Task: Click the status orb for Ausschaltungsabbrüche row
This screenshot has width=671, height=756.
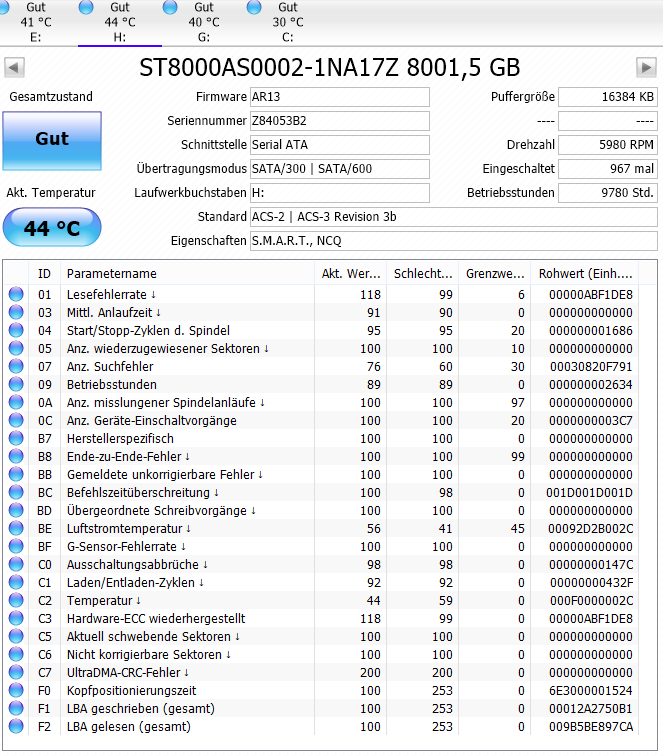Action: coord(16,564)
